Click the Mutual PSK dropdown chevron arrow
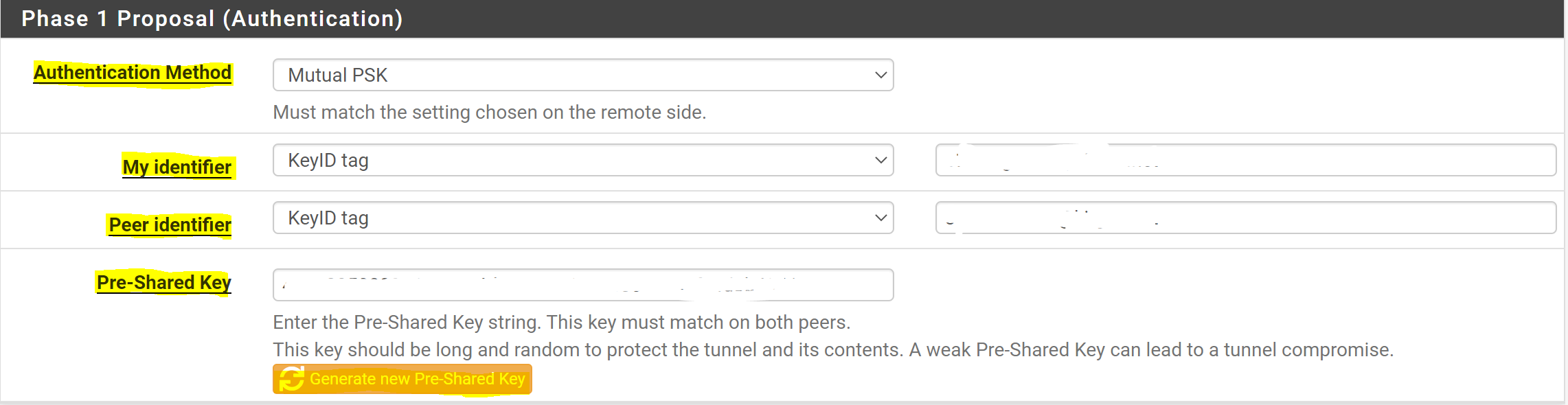The height and width of the screenshot is (405, 1568). click(880, 75)
